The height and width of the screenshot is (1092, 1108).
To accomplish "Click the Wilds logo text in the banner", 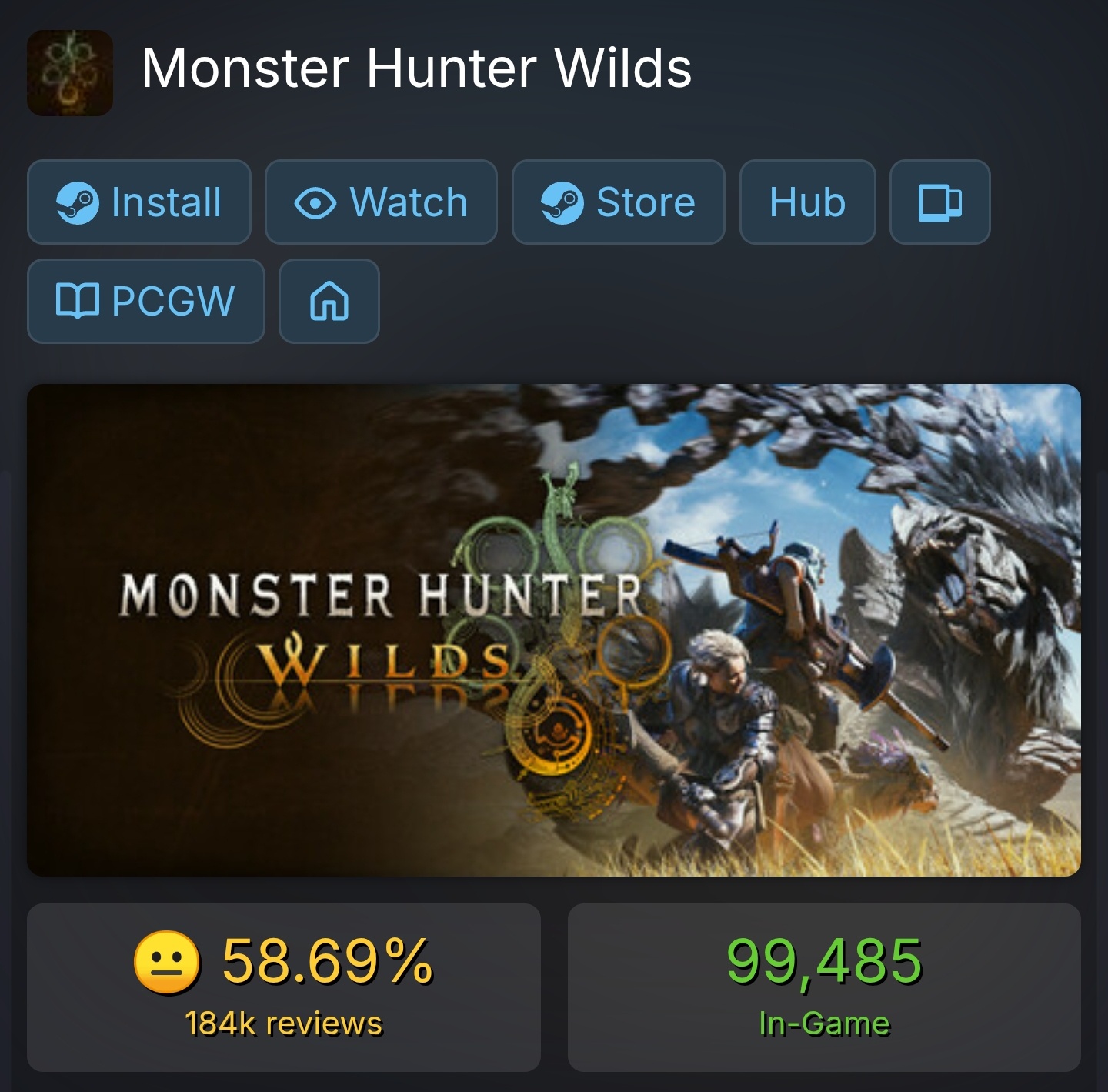I will (x=385, y=662).
